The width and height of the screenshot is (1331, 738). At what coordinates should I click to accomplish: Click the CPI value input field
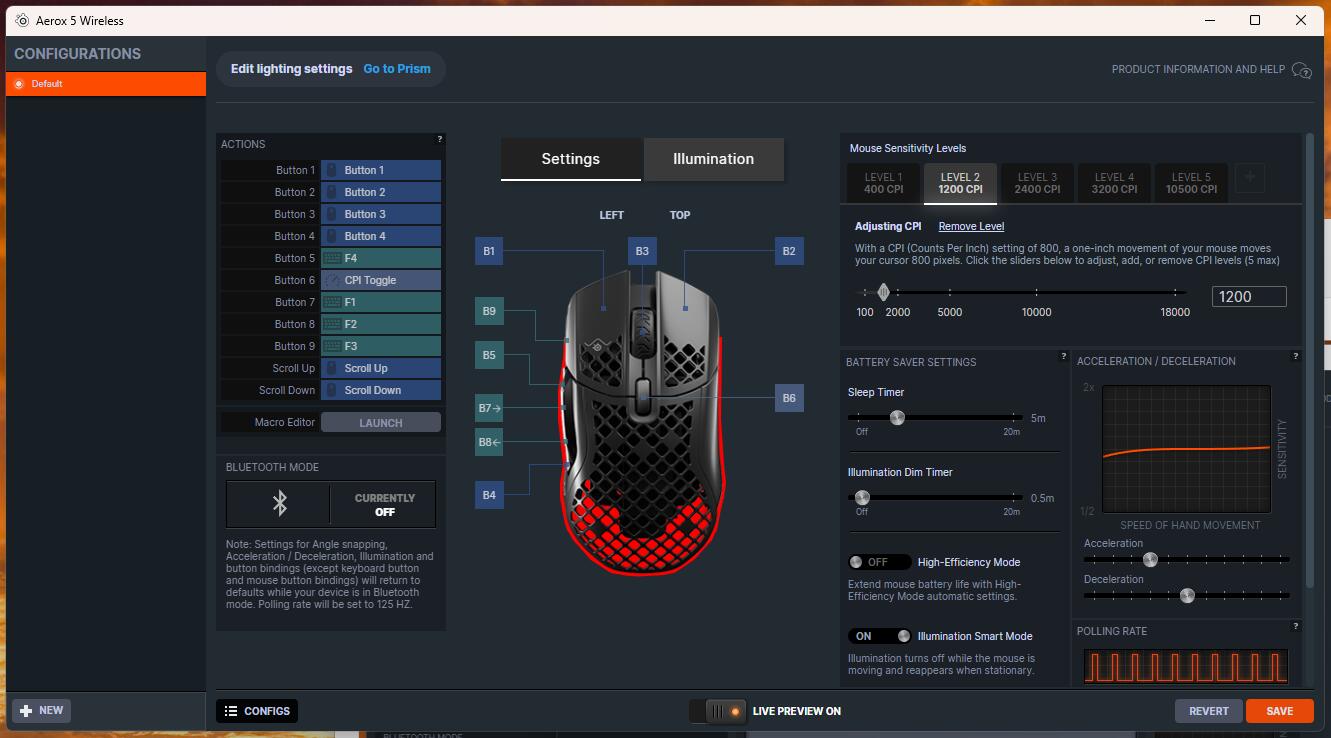point(1248,297)
